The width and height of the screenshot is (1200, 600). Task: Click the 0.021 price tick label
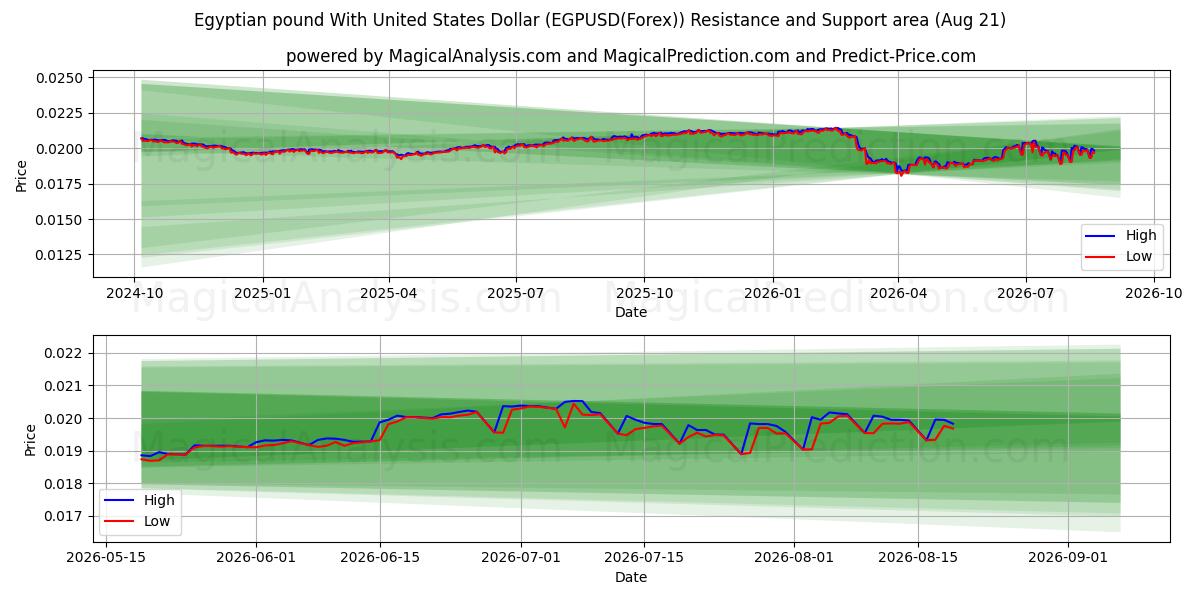(x=66, y=386)
